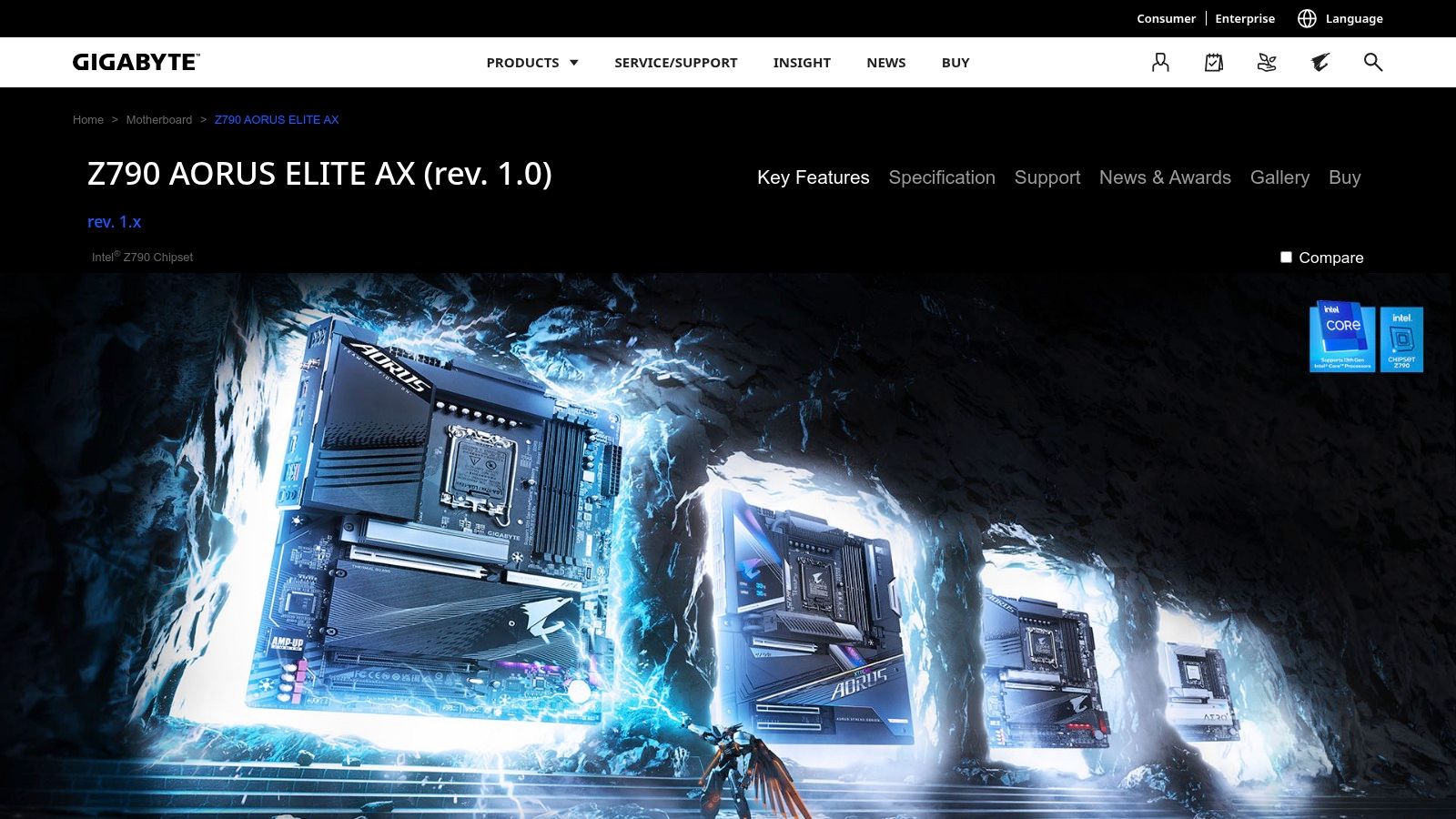Open the Language selector text
The width and height of the screenshot is (1456, 819).
pyautogui.click(x=1354, y=18)
